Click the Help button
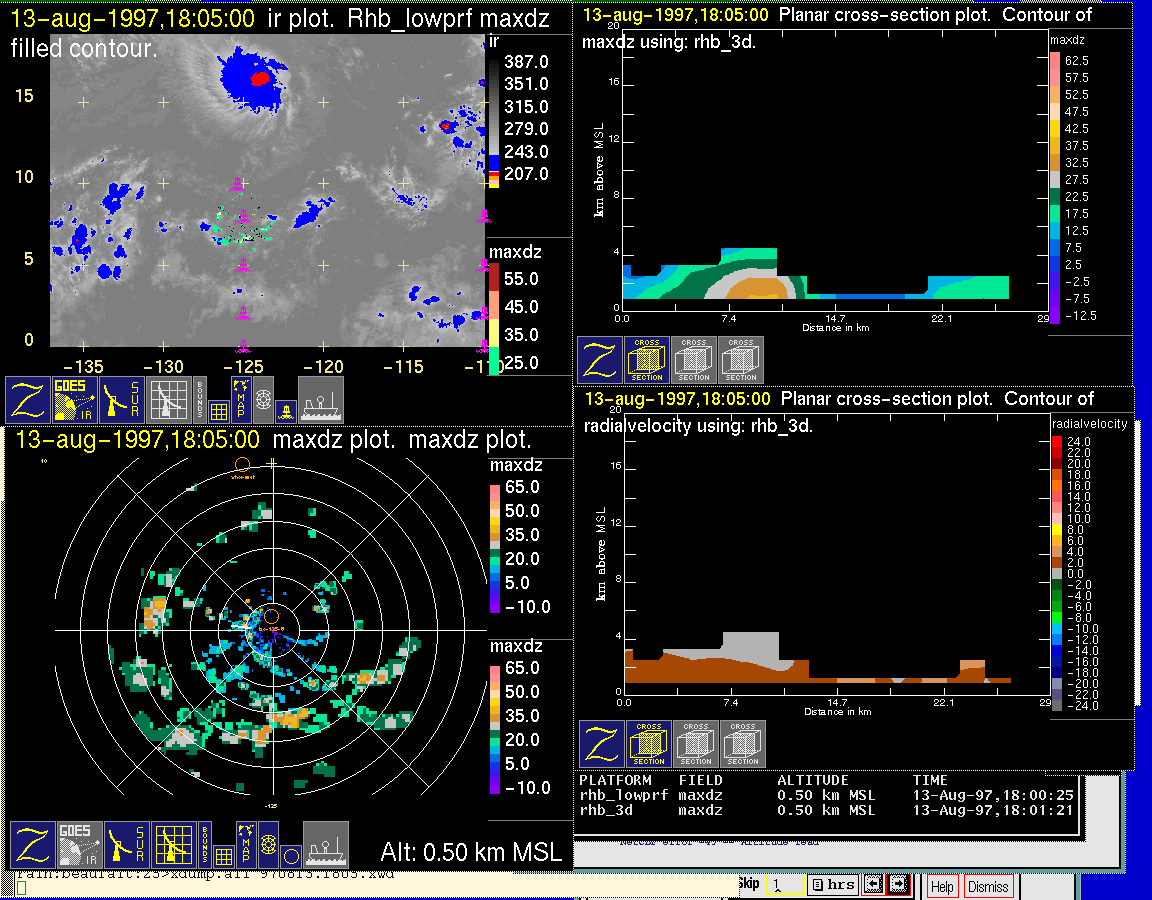Viewport: 1152px width, 900px height. coord(942,886)
